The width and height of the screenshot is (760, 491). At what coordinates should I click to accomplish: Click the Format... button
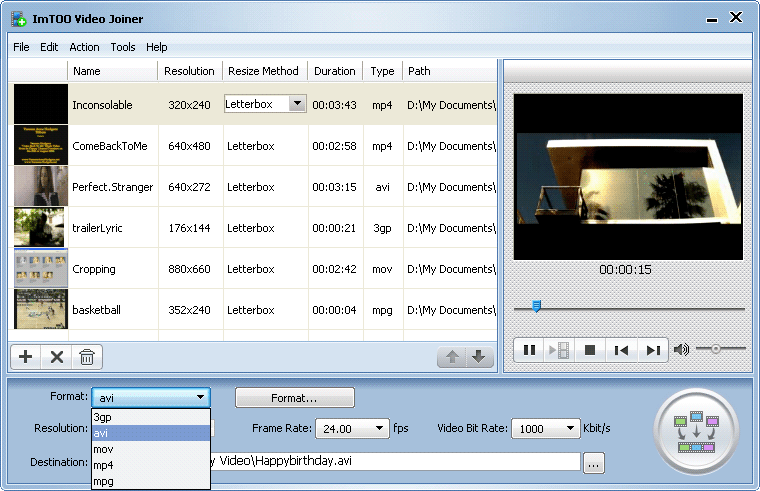pos(294,398)
